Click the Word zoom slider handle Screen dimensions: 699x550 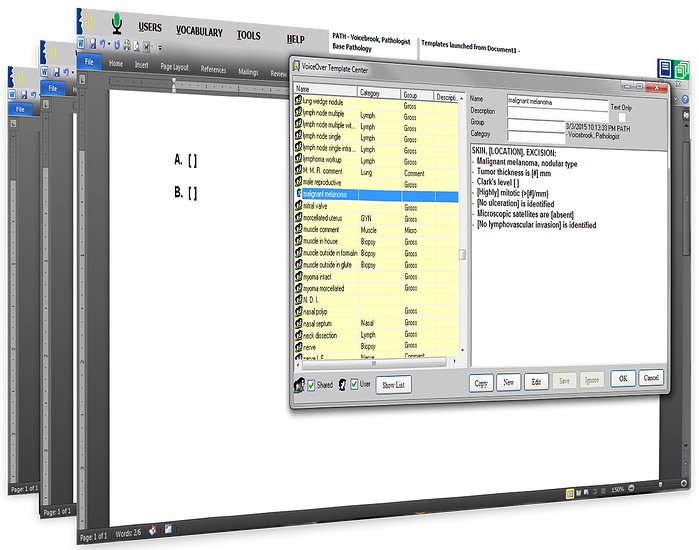point(660,485)
